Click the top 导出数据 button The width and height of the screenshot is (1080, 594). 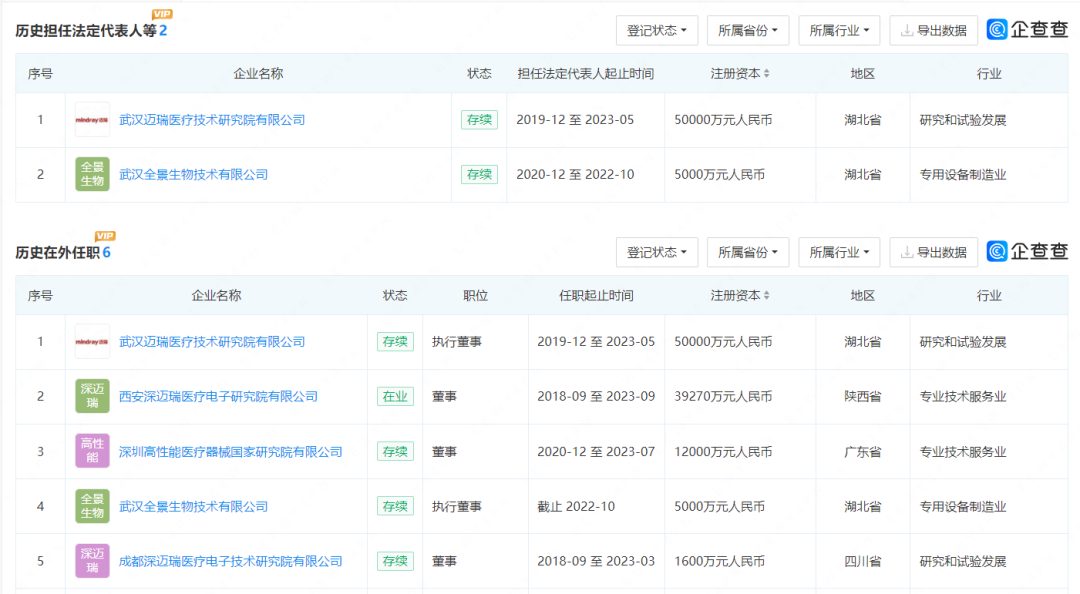933,30
